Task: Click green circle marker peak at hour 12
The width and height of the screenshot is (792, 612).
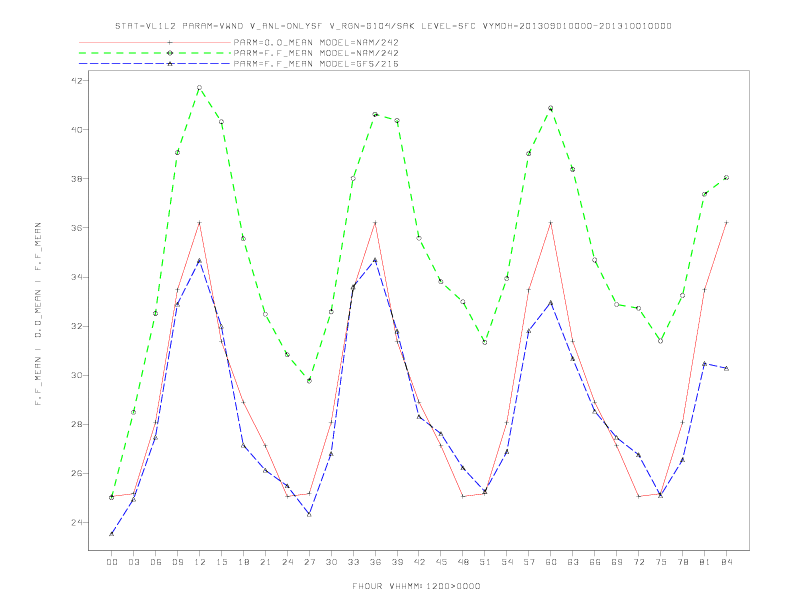Action: (200, 88)
